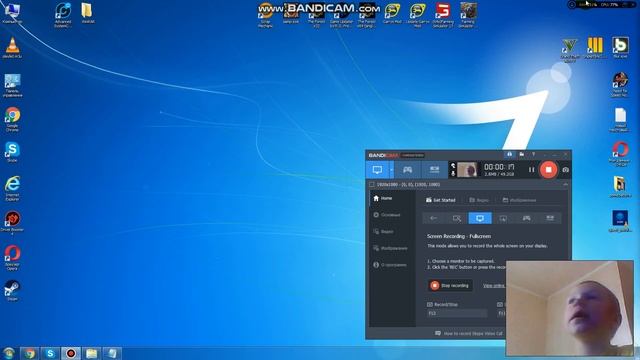640x360 pixels.
Task: Open help question mark in Bandicam title bar
Action: (533, 154)
